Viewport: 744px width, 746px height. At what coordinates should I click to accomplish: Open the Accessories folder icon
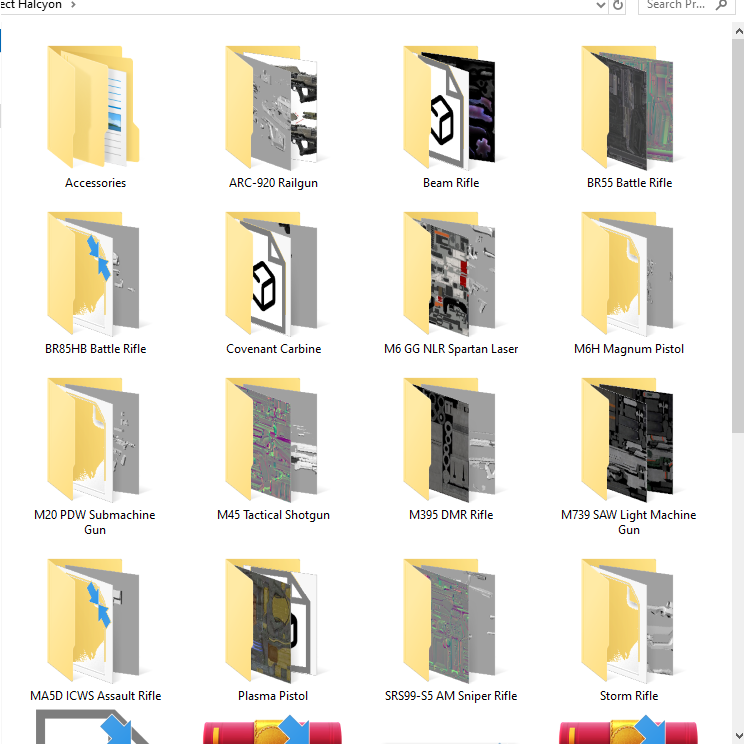[x=93, y=107]
